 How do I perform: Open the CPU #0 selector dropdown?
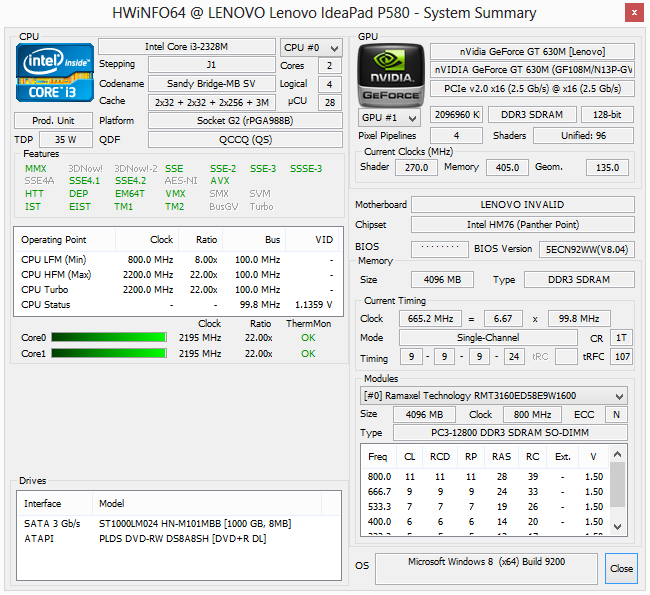tap(311, 48)
